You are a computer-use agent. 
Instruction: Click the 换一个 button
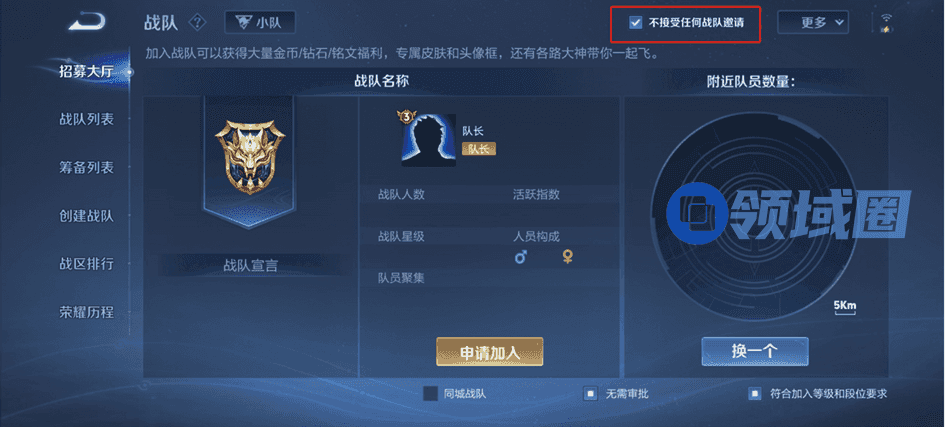point(755,352)
